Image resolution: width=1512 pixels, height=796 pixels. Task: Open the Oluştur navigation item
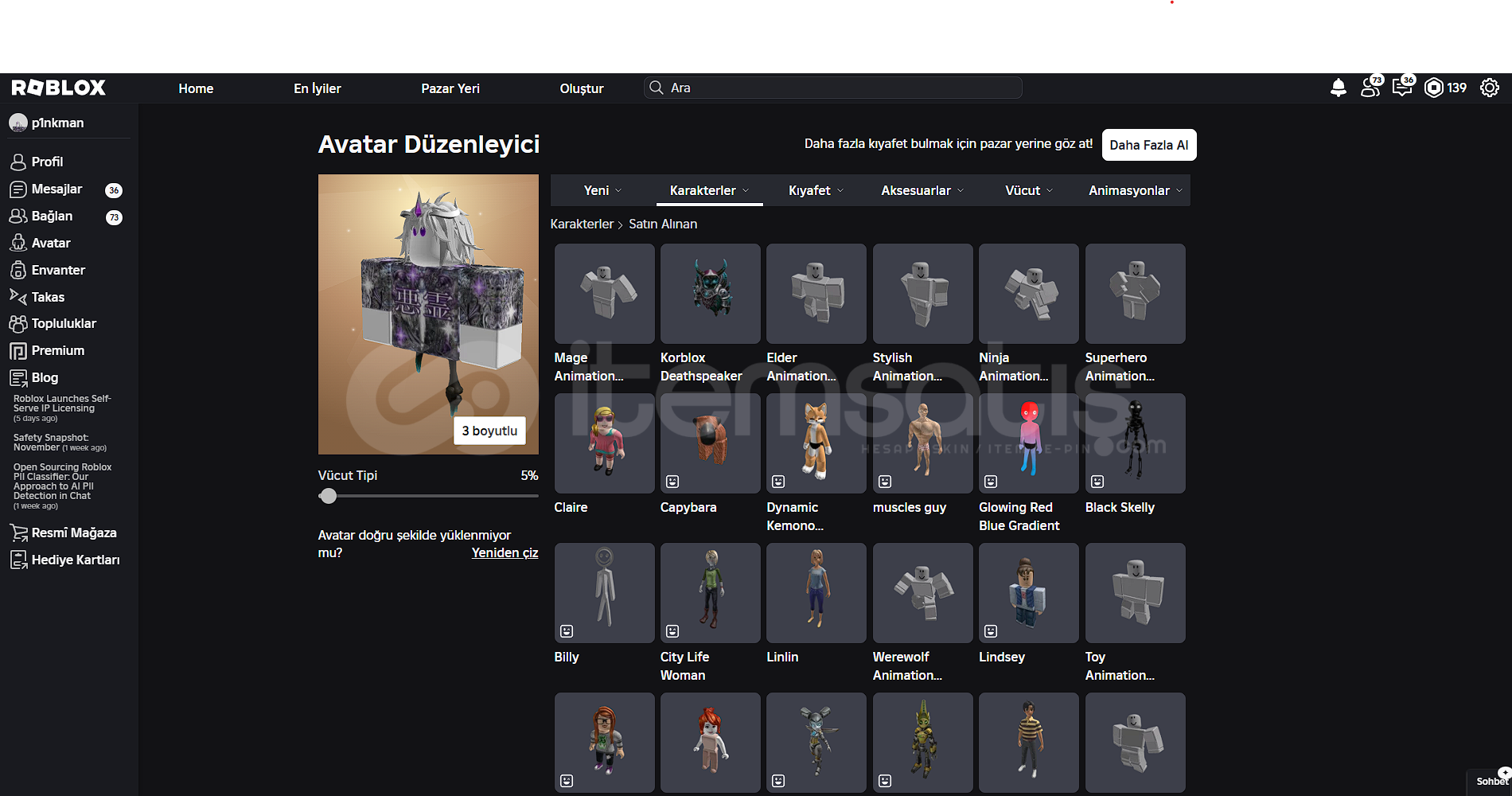pos(581,88)
